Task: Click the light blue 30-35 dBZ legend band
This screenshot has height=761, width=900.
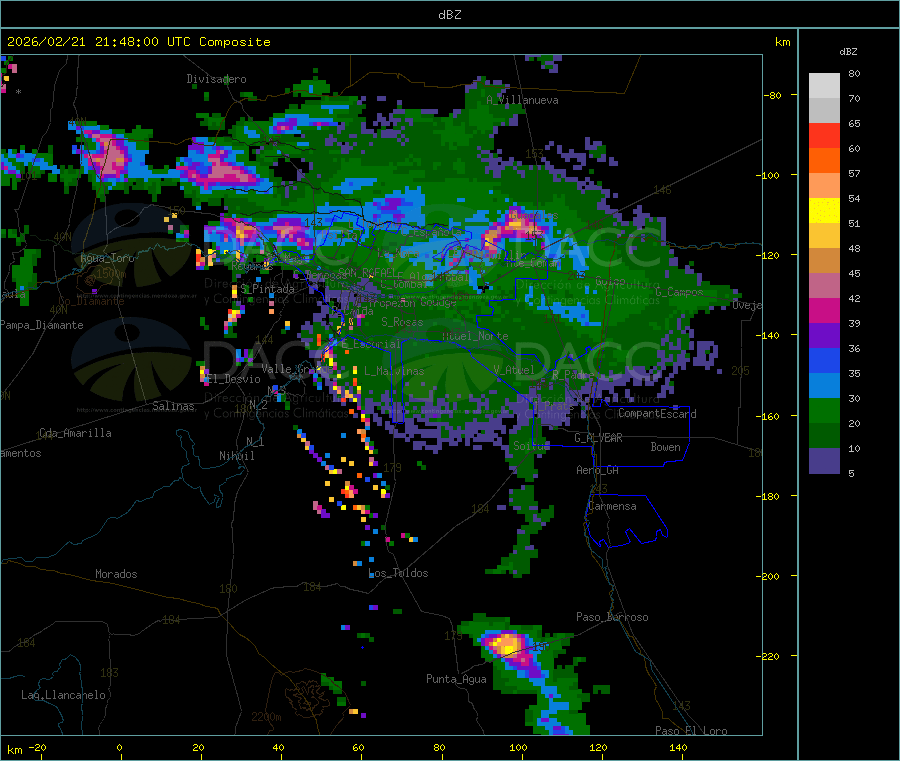Action: [x=824, y=386]
